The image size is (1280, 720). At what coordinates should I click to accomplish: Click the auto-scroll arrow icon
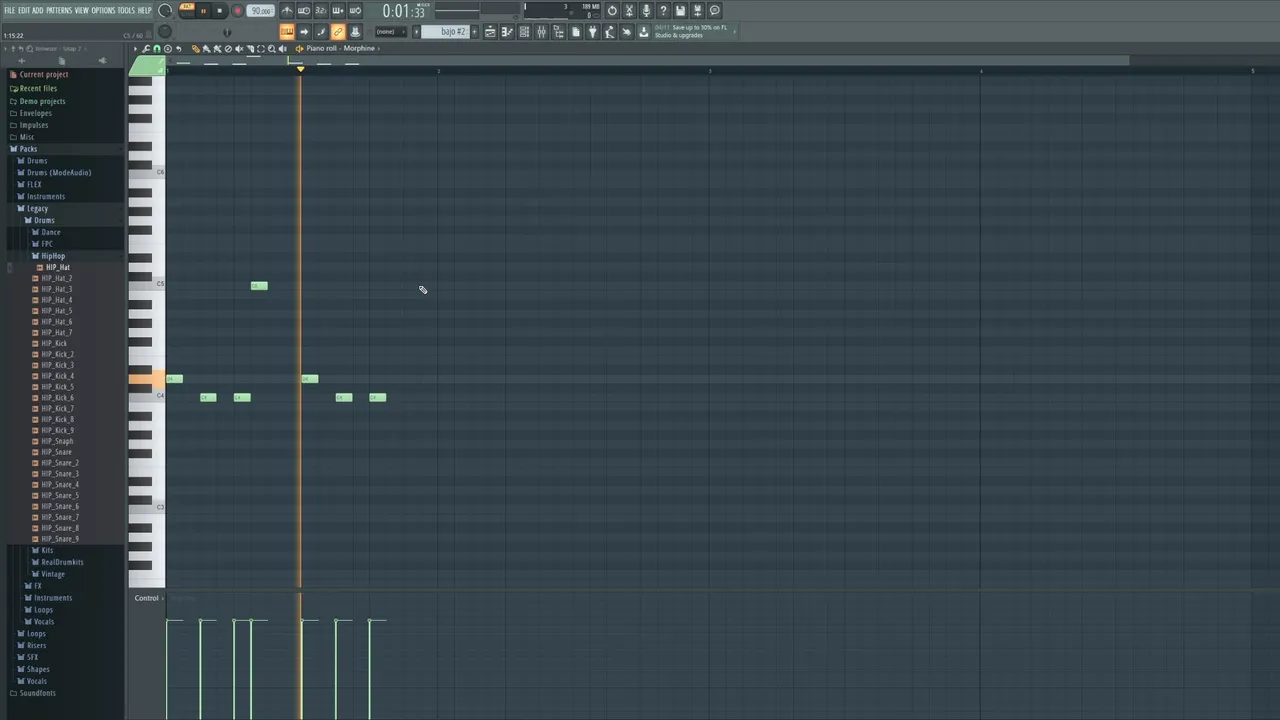coord(304,32)
